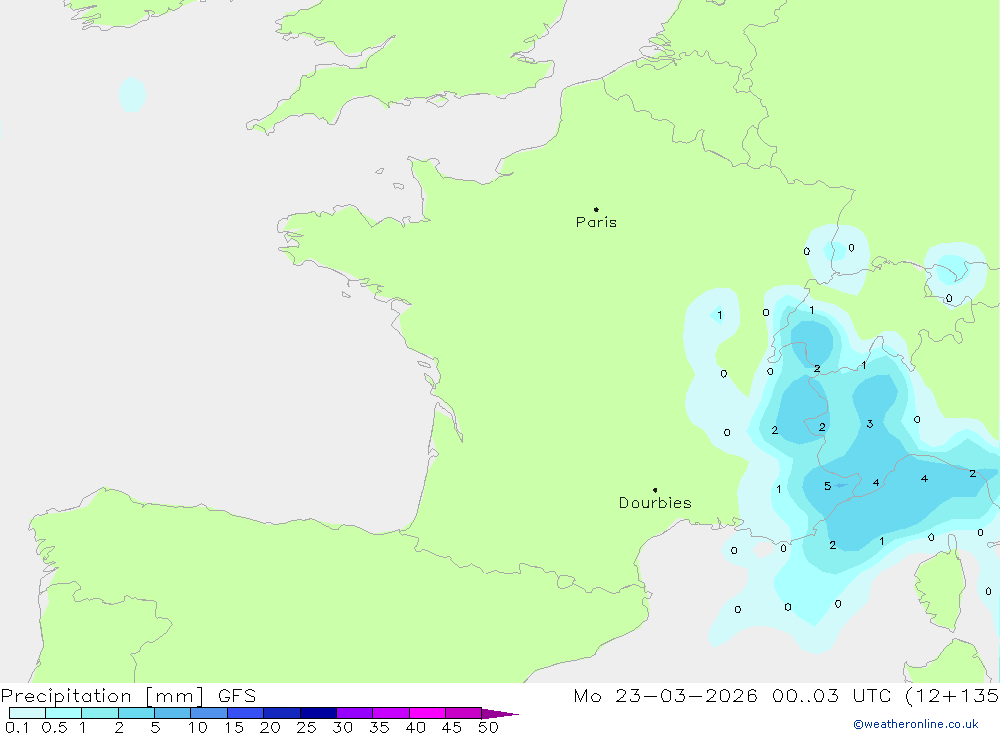Click the Dourbies location dot marker
Viewport: 1000px width, 733px height.
tap(655, 490)
